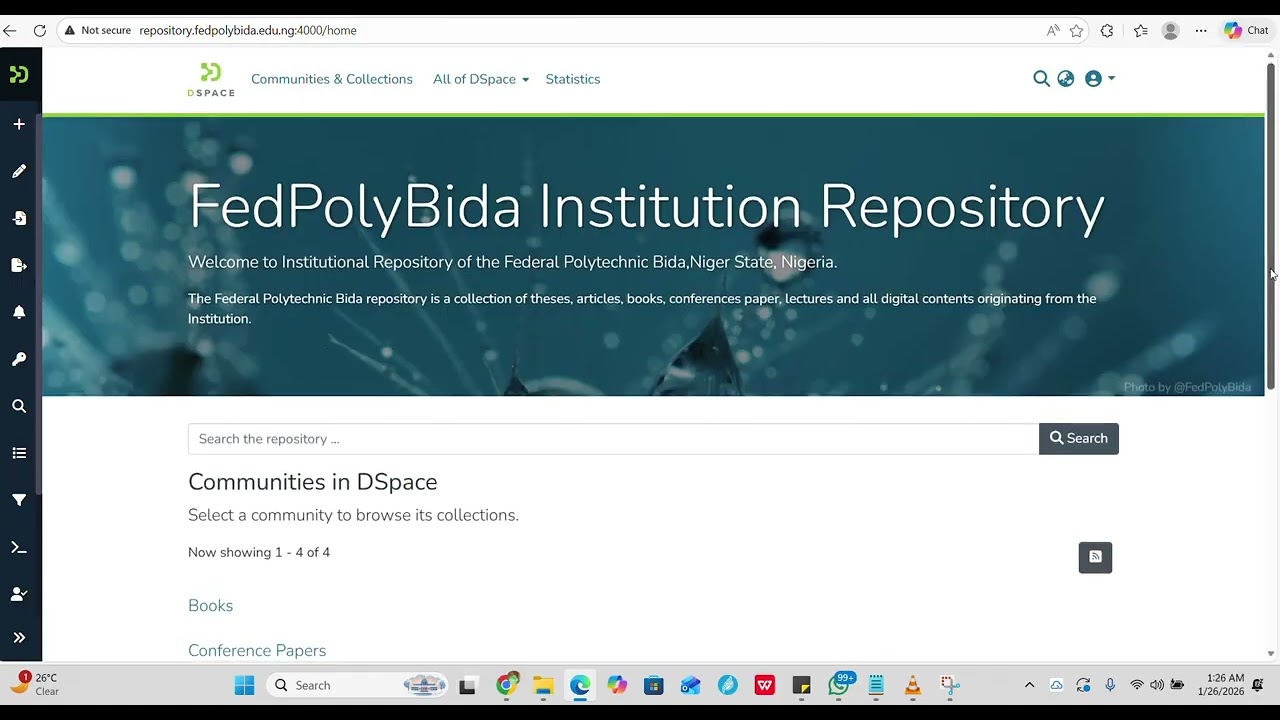1280x720 pixels.
Task: Toggle the Read aloud icon in address bar
Action: coord(1053,31)
